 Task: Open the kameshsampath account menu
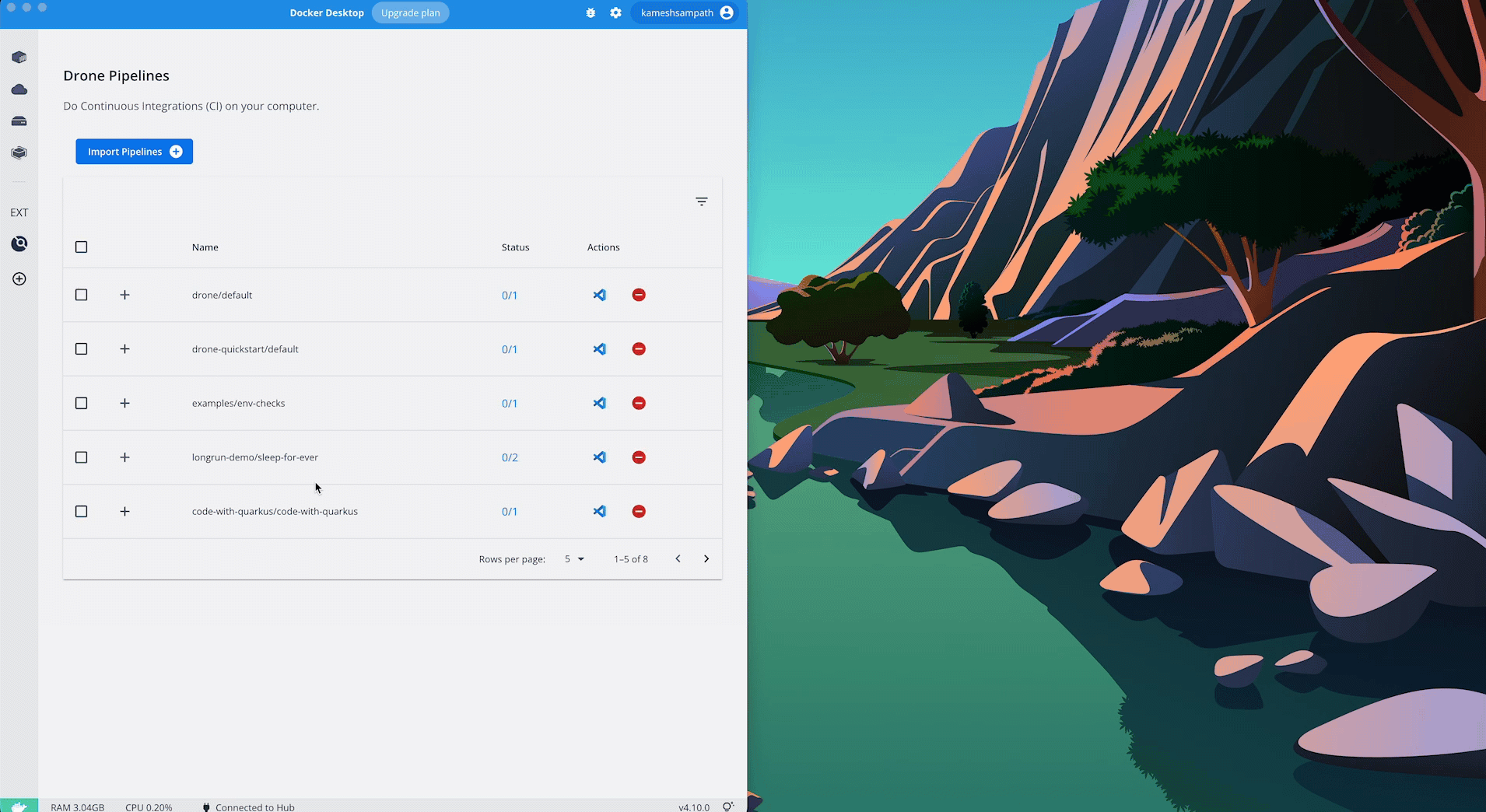[685, 13]
